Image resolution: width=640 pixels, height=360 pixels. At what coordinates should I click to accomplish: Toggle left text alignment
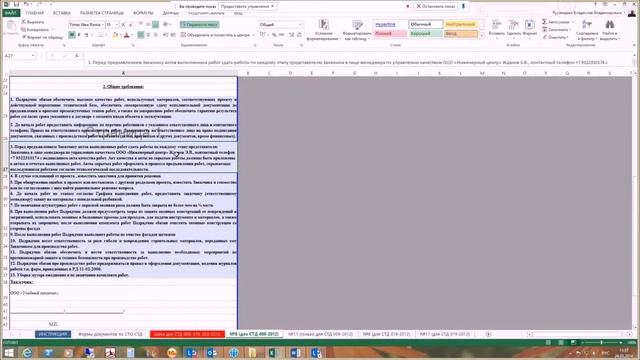[140, 35]
